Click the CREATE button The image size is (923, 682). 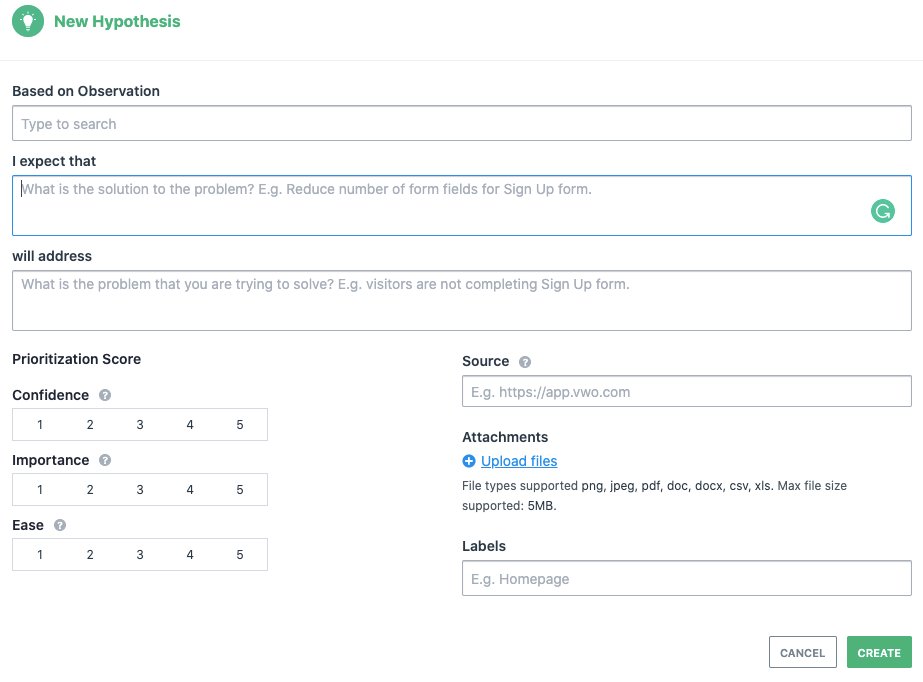pos(879,653)
